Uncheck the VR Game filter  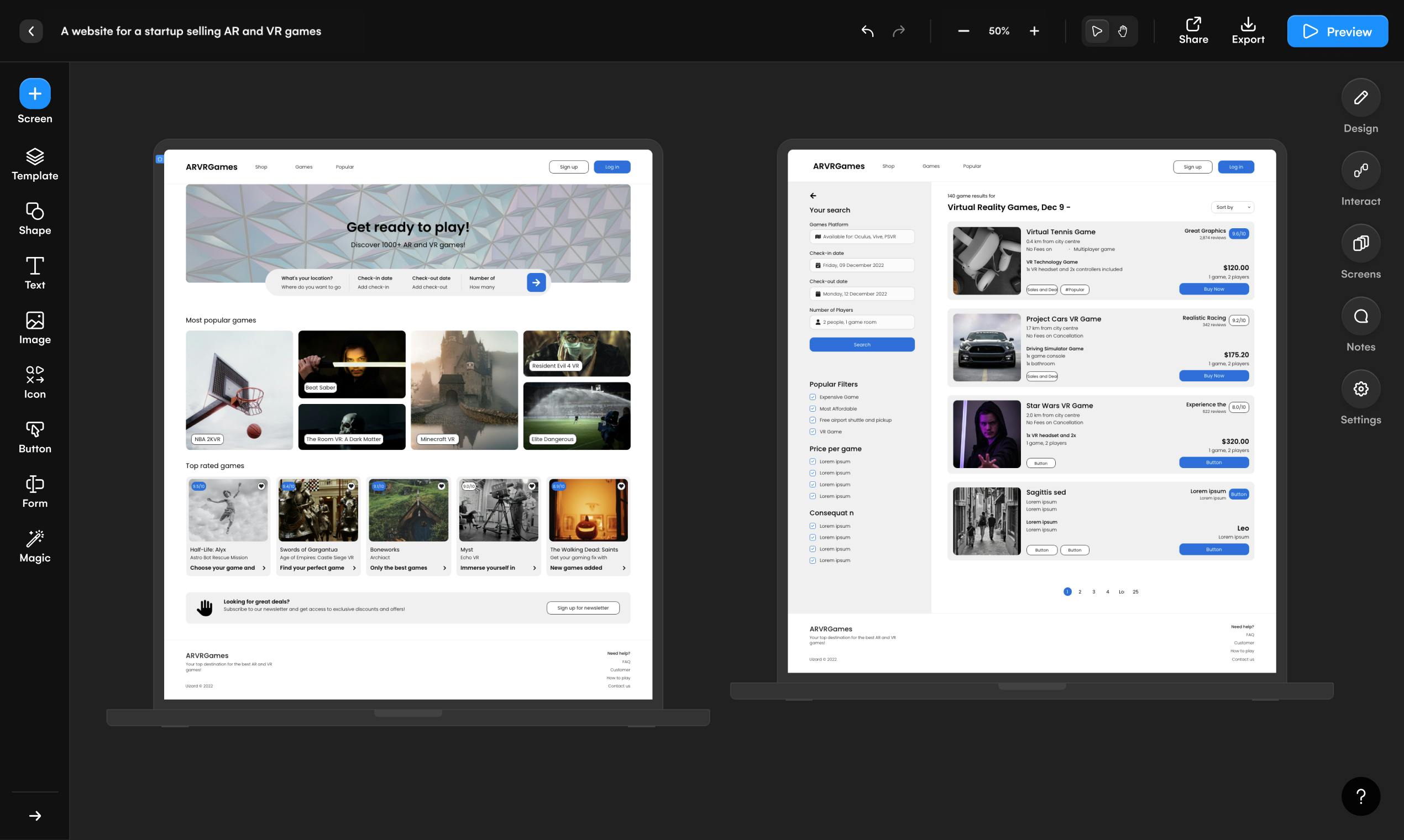pyautogui.click(x=813, y=432)
